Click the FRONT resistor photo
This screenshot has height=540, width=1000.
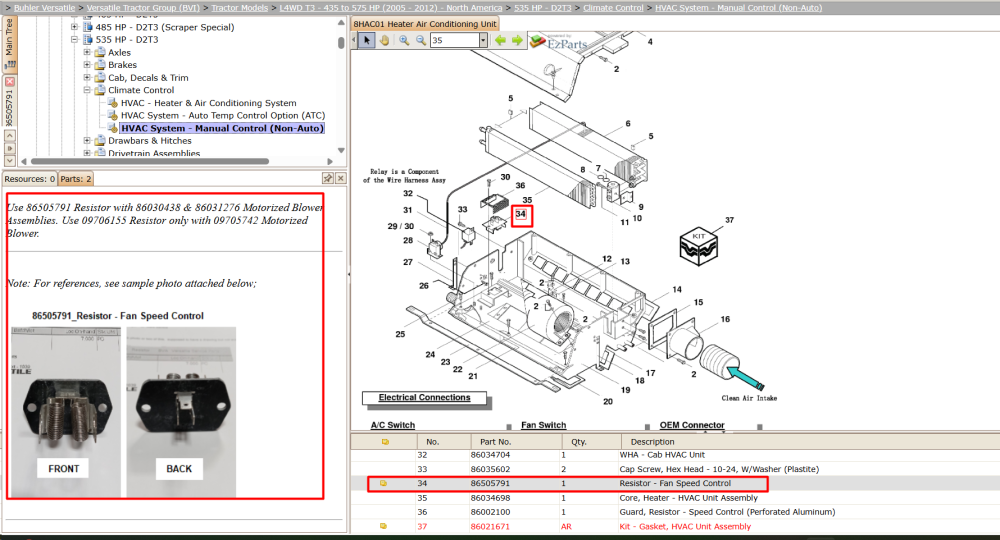(x=66, y=412)
